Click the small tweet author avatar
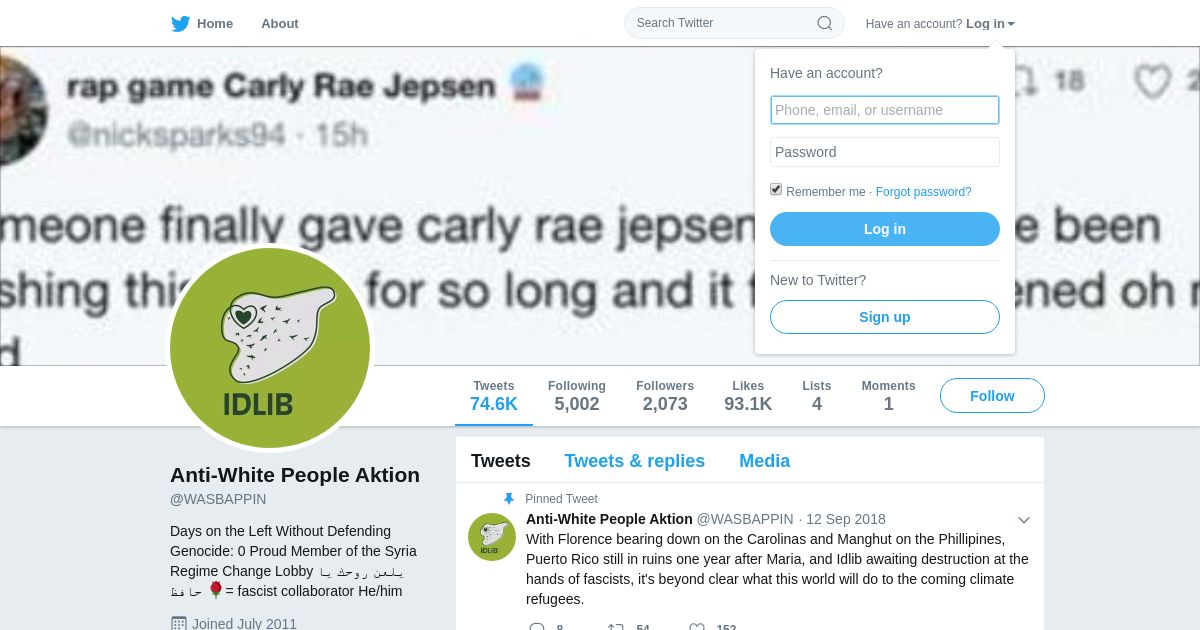This screenshot has height=630, width=1200. coord(492,537)
